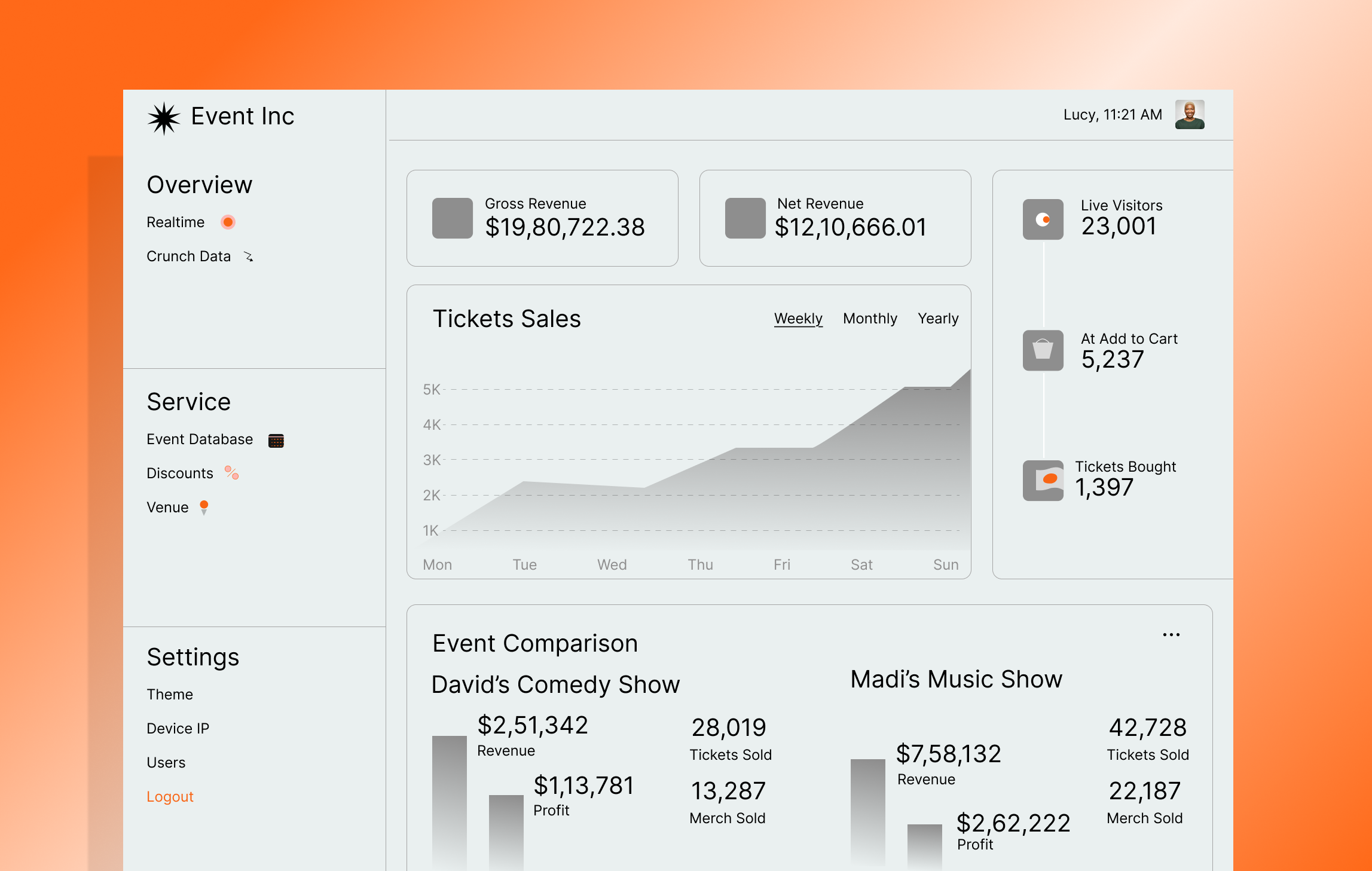Click the Tickets Bought ticket icon
This screenshot has height=871, width=1372.
[x=1042, y=479]
